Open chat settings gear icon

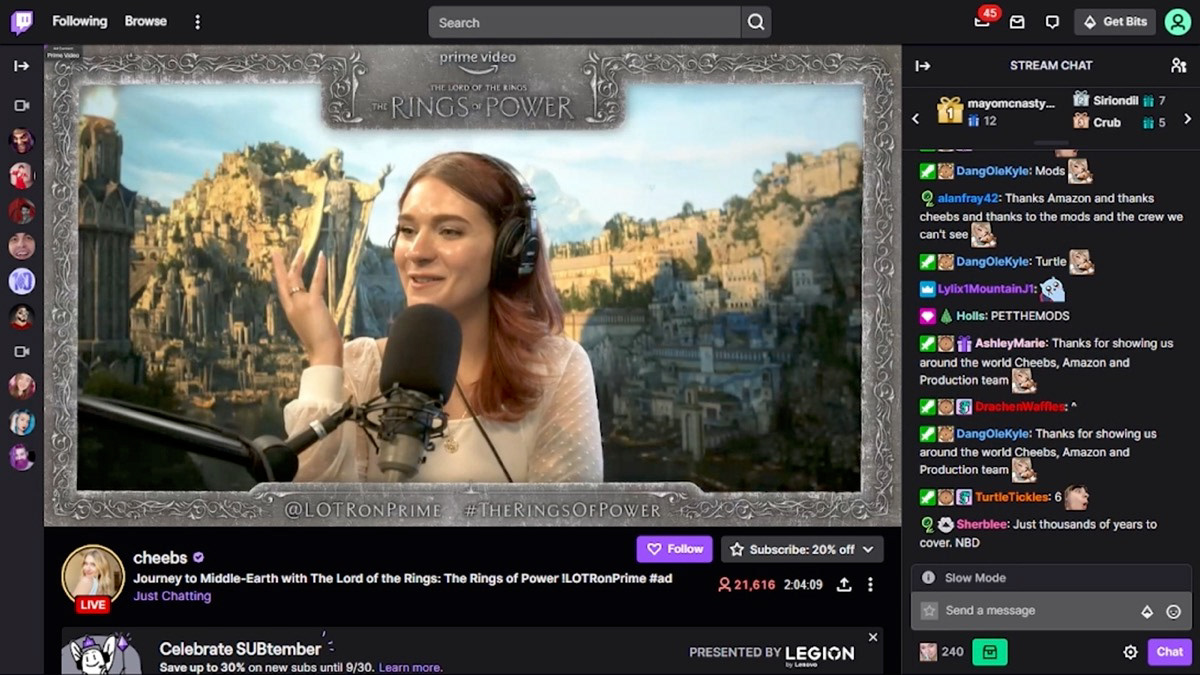tap(1130, 652)
